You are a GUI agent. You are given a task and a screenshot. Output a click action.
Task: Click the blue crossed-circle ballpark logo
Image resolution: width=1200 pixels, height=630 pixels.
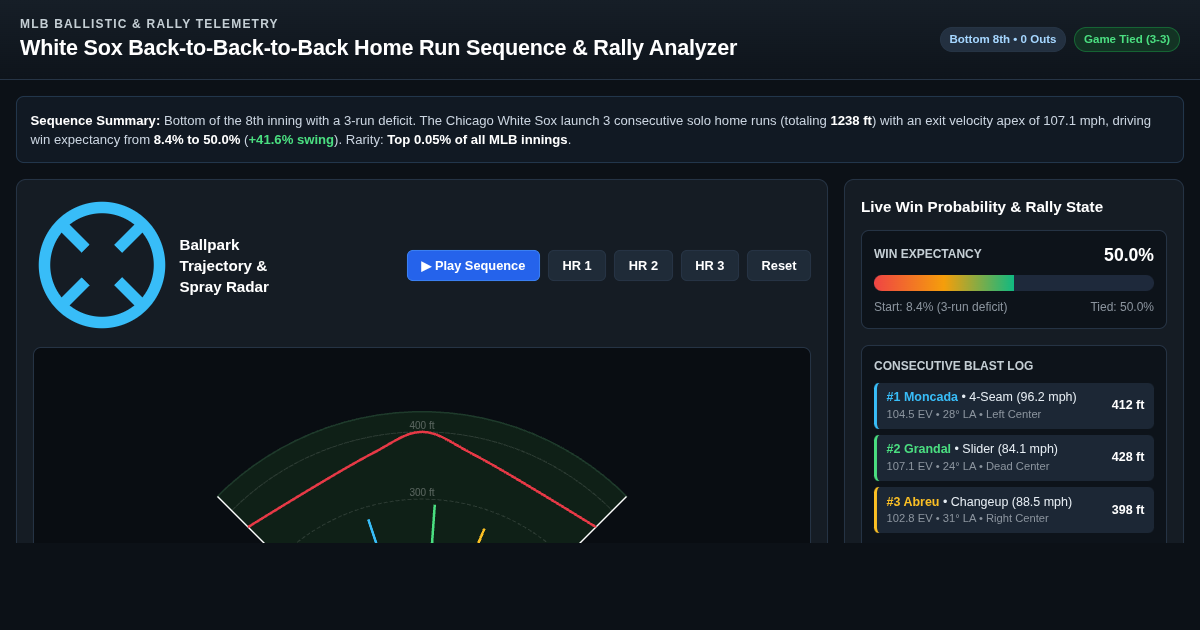click(102, 265)
